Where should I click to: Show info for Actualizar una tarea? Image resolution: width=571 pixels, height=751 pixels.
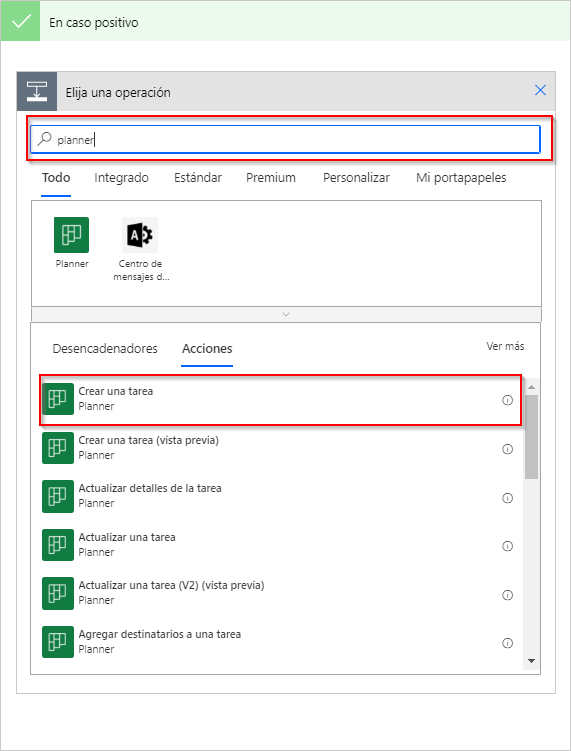click(x=507, y=546)
